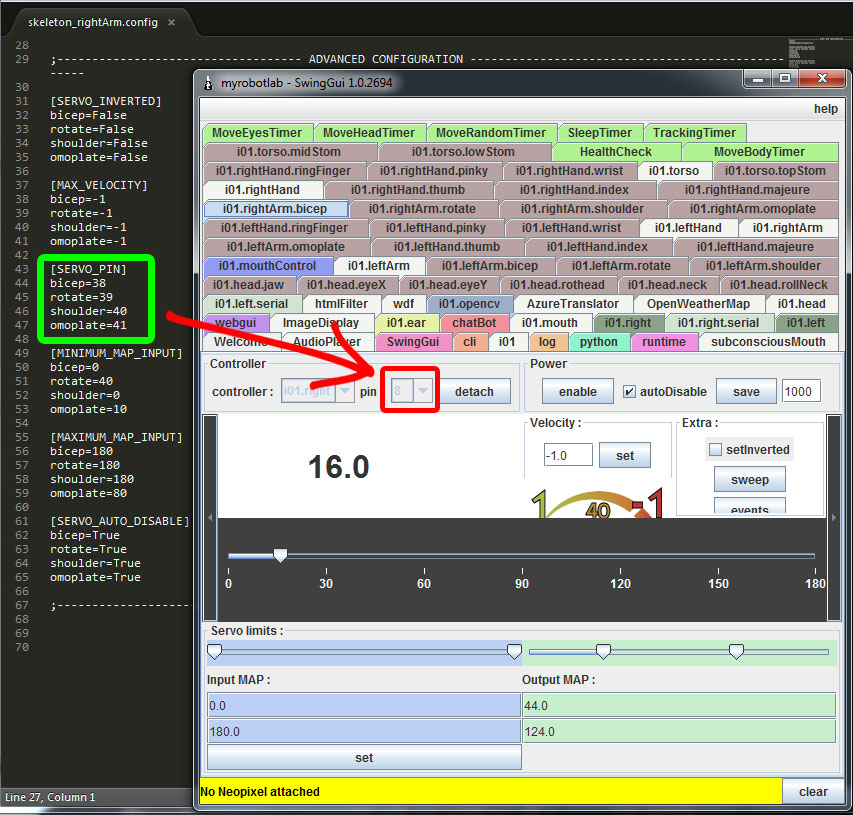The image size is (853, 815).
Task: Click the Input MAP minimum field 0.0
Action: point(364,705)
